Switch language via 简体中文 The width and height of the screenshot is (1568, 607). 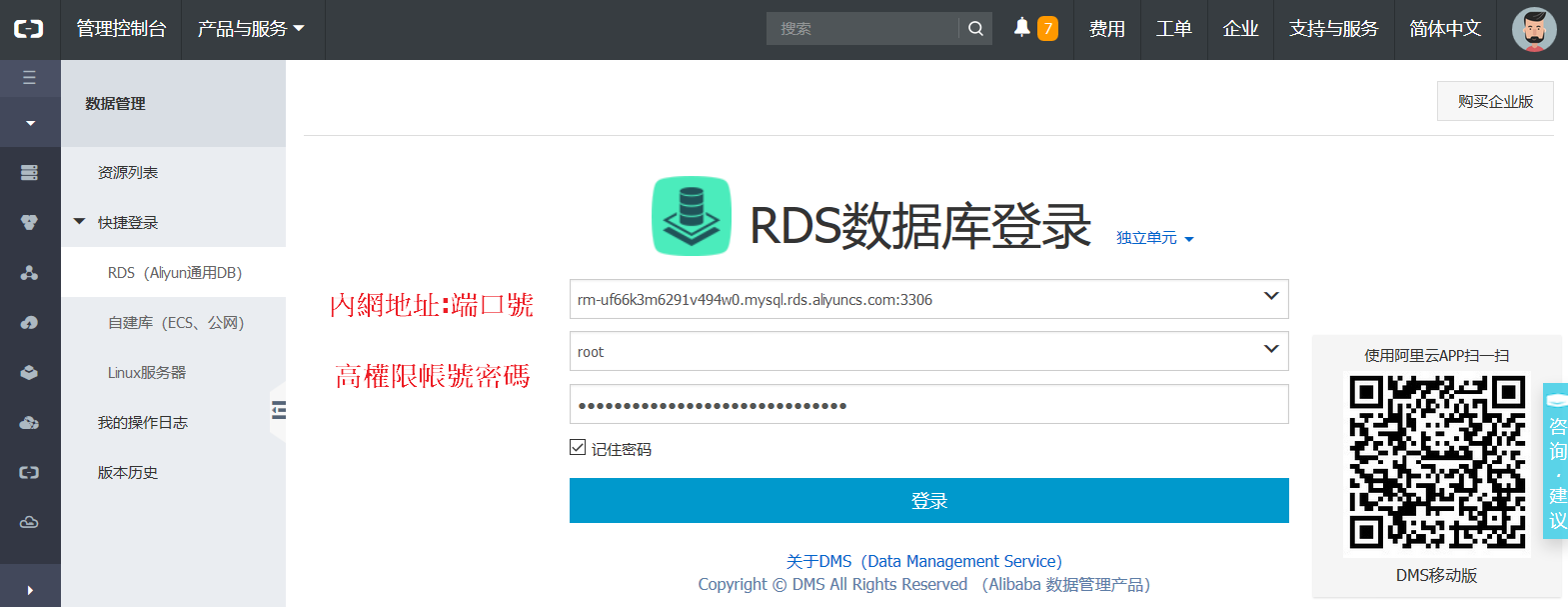[1445, 29]
